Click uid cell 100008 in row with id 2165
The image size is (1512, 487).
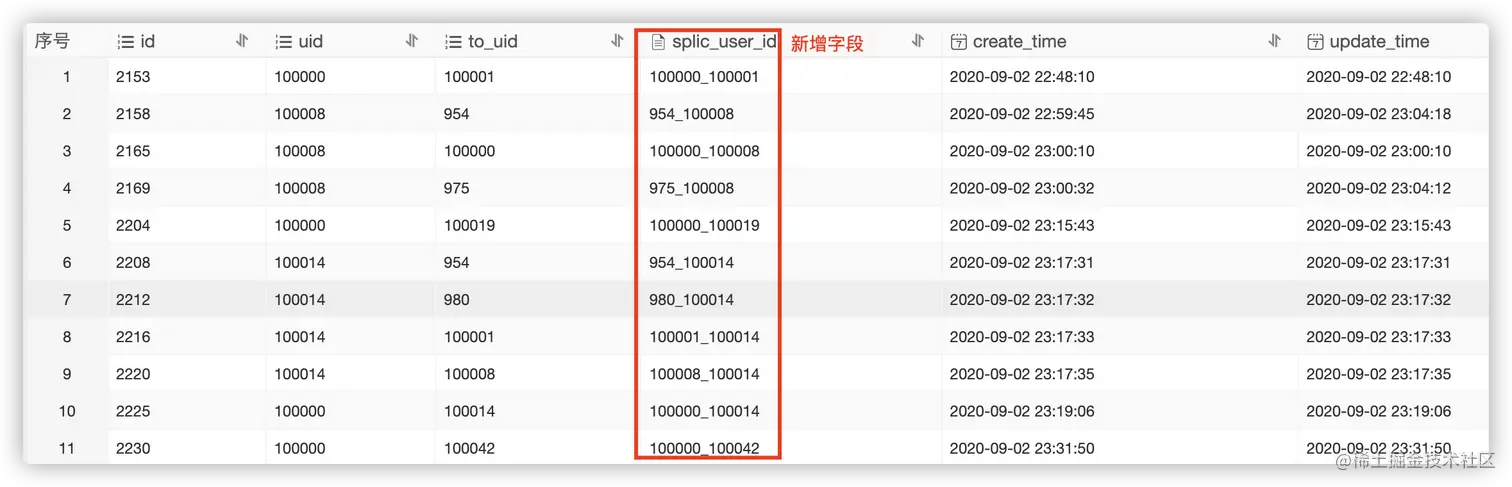[x=300, y=151]
